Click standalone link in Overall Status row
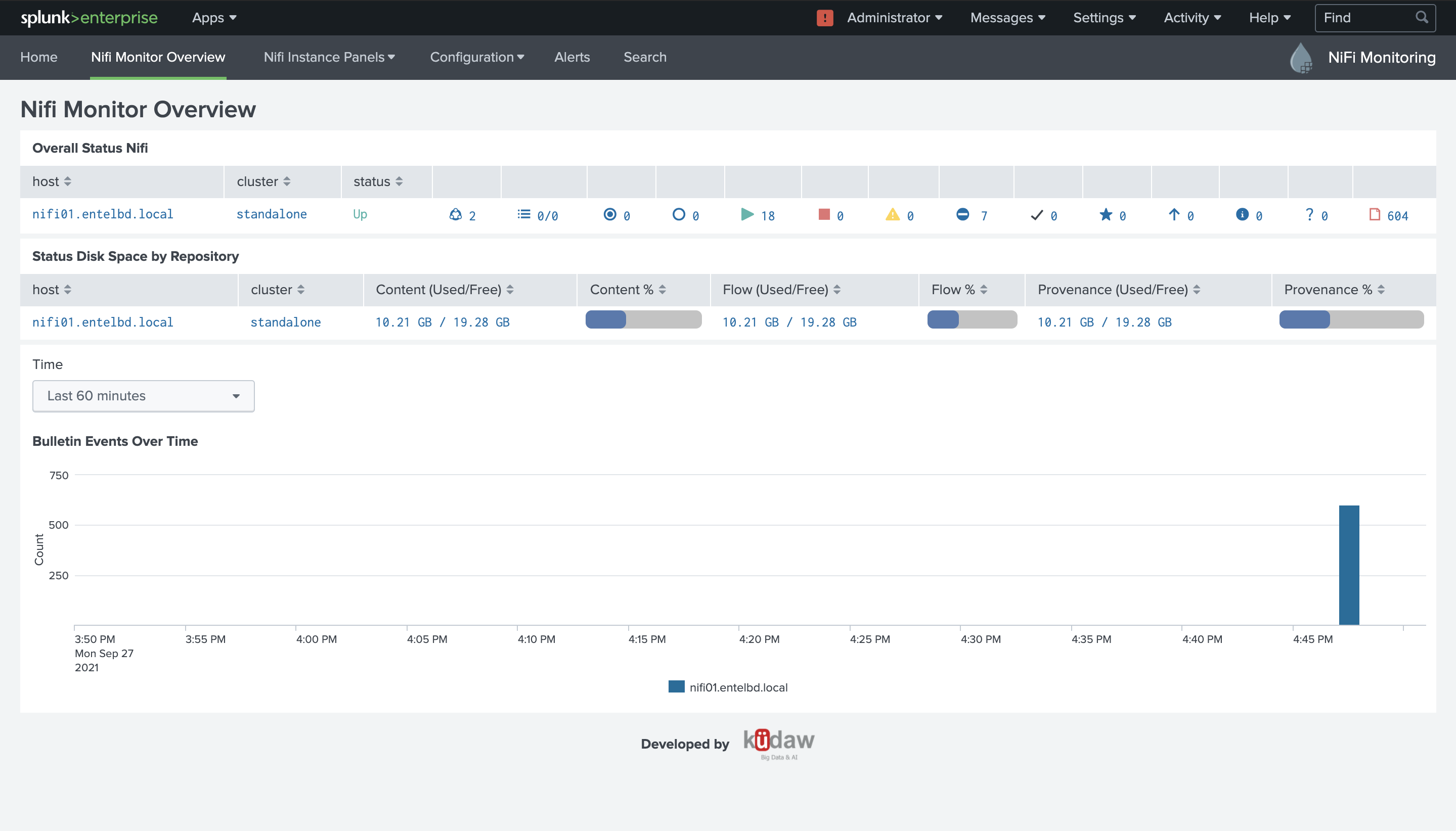The width and height of the screenshot is (1456, 831). coord(272,214)
